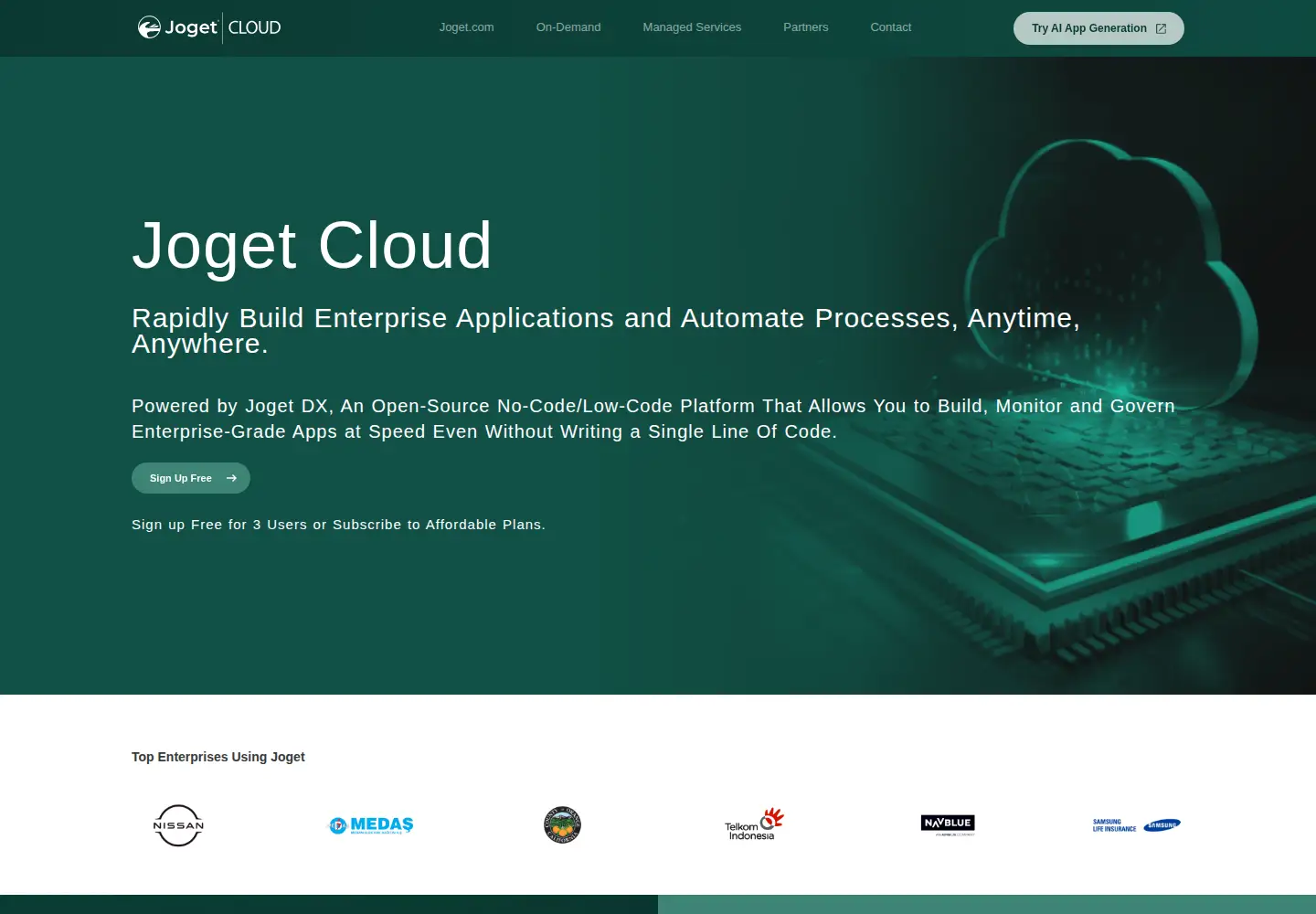The image size is (1316, 914).
Task: Click the Joget Cloud main heading
Action: pos(313,246)
